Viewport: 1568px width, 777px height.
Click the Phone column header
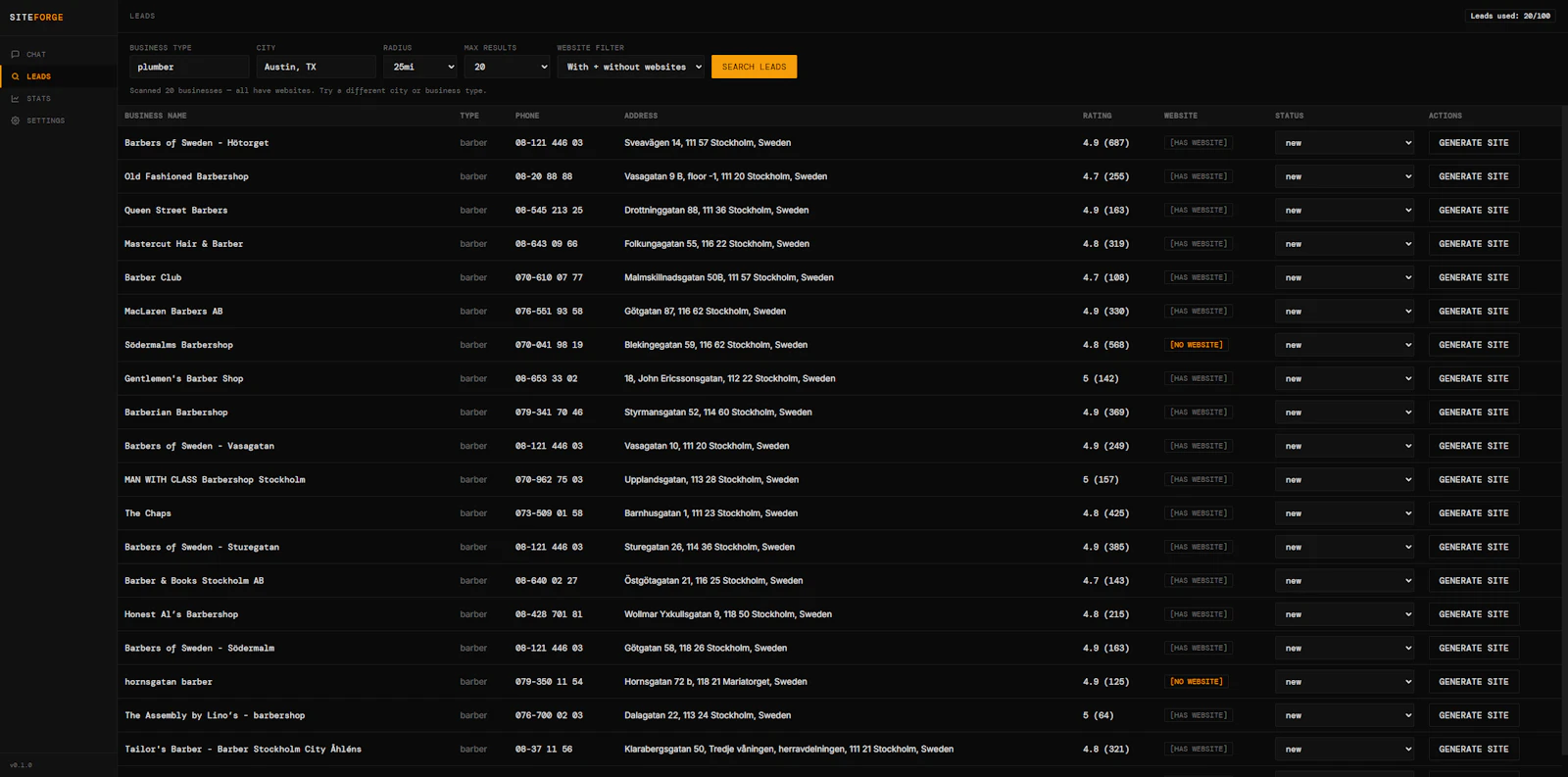527,116
